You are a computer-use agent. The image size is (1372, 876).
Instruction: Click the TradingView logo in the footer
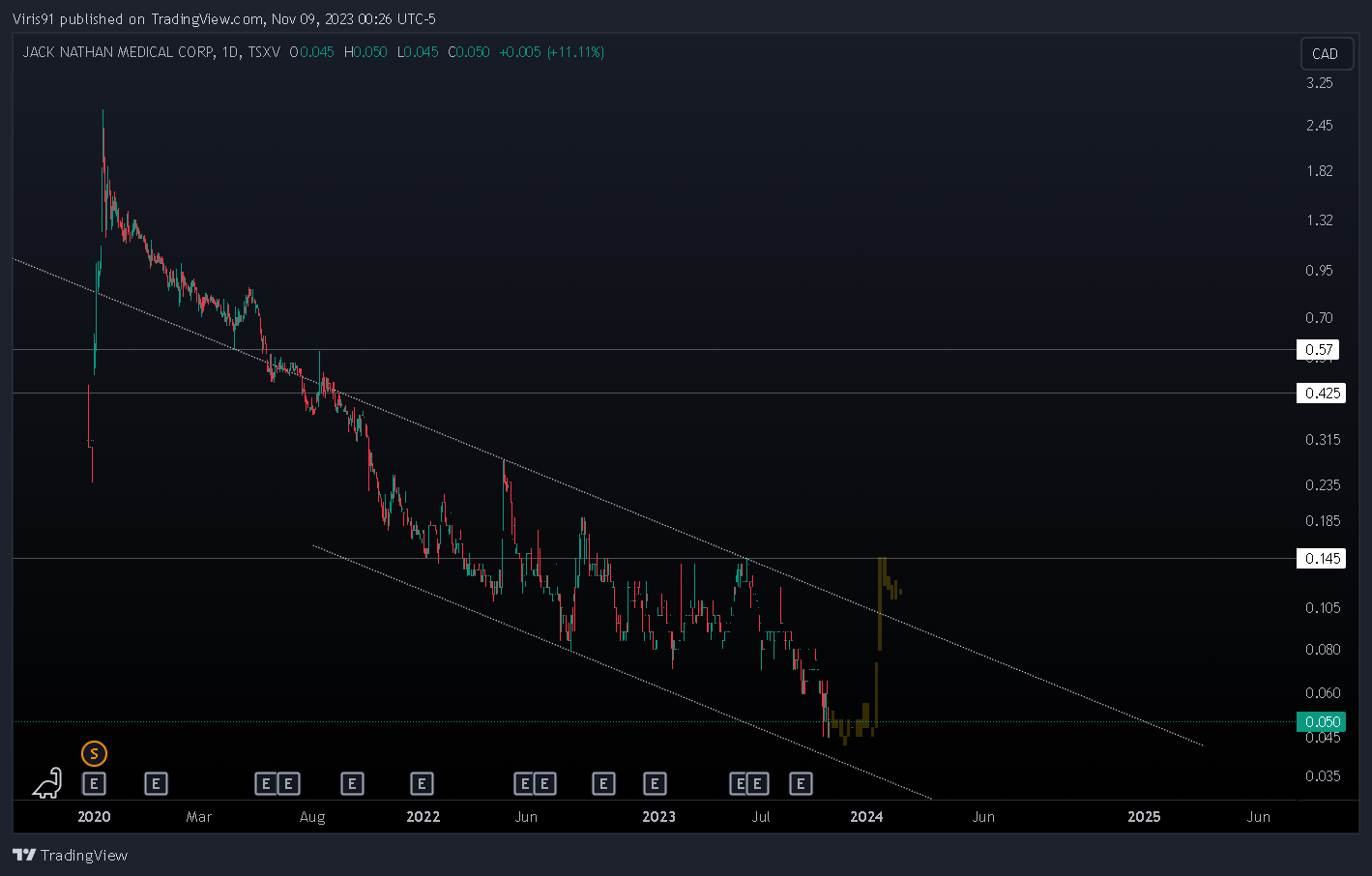pyautogui.click(x=70, y=855)
